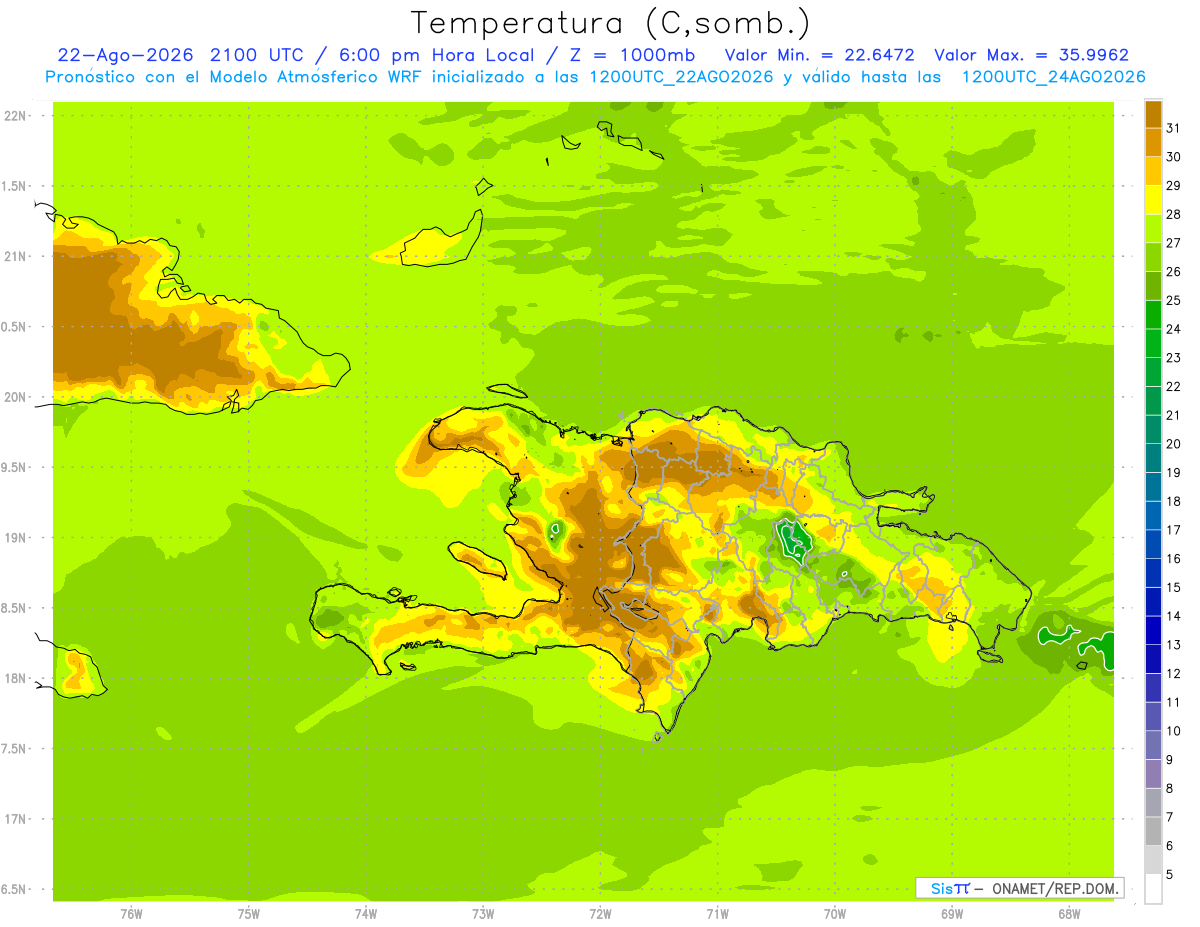The height and width of the screenshot is (927, 1200).
Task: Click the '18N' latitude label
Action: click(x=16, y=678)
